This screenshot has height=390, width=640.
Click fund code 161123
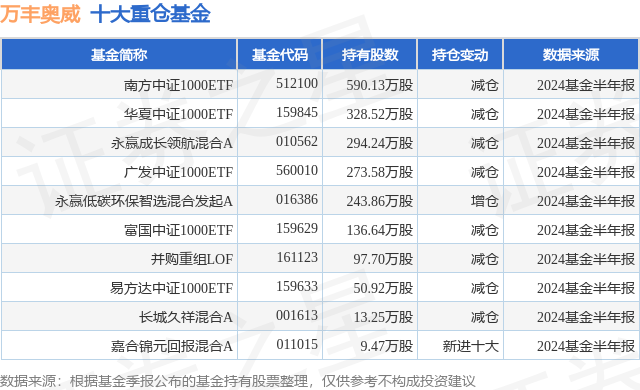[297, 257]
